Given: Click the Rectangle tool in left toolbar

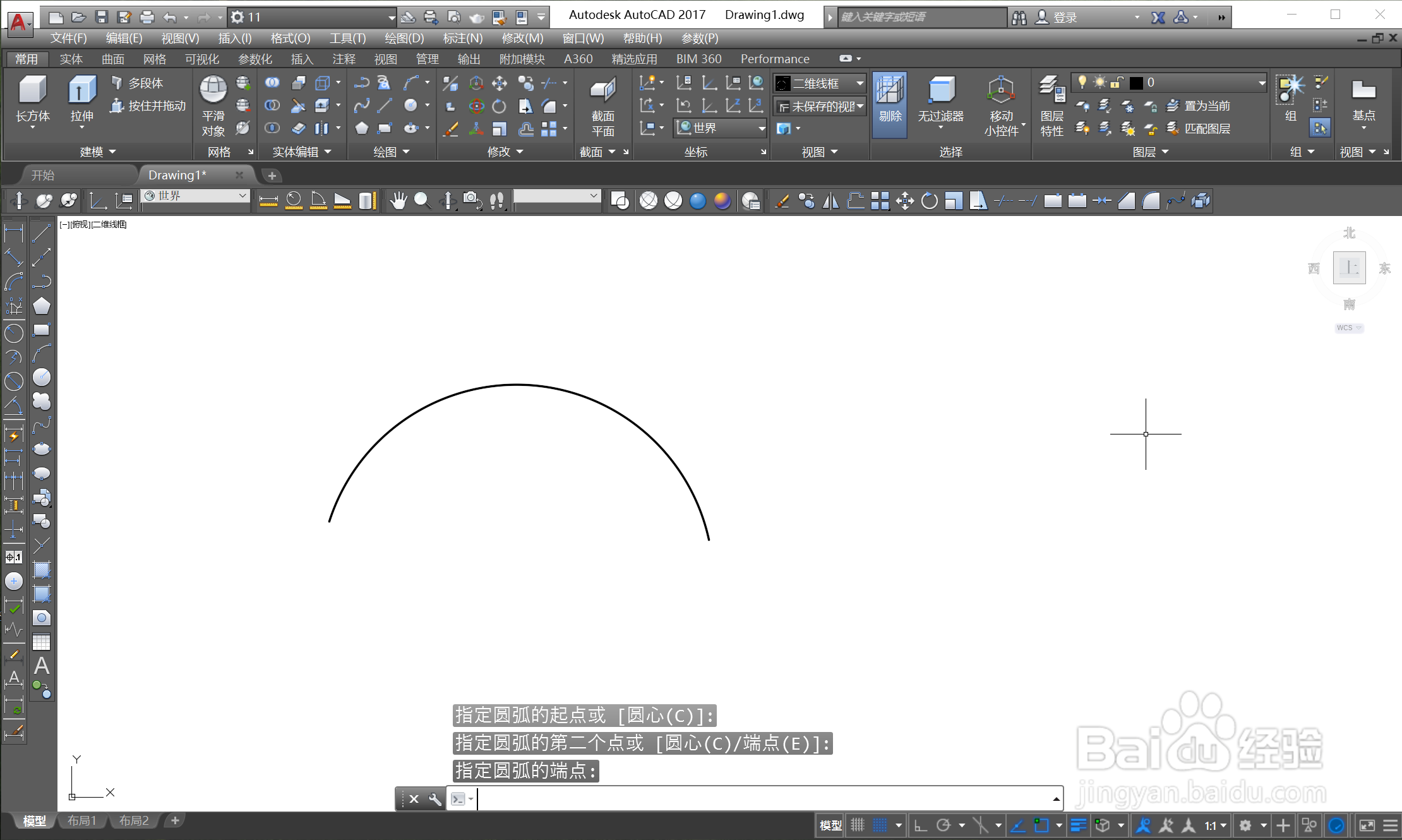Looking at the screenshot, I should [x=42, y=330].
